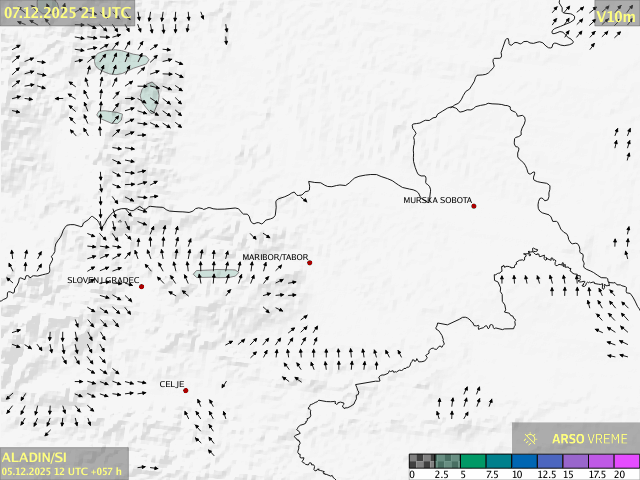640x480 pixels.
Task: Click the ALADIN/SI model label
Action: [x=34, y=457]
